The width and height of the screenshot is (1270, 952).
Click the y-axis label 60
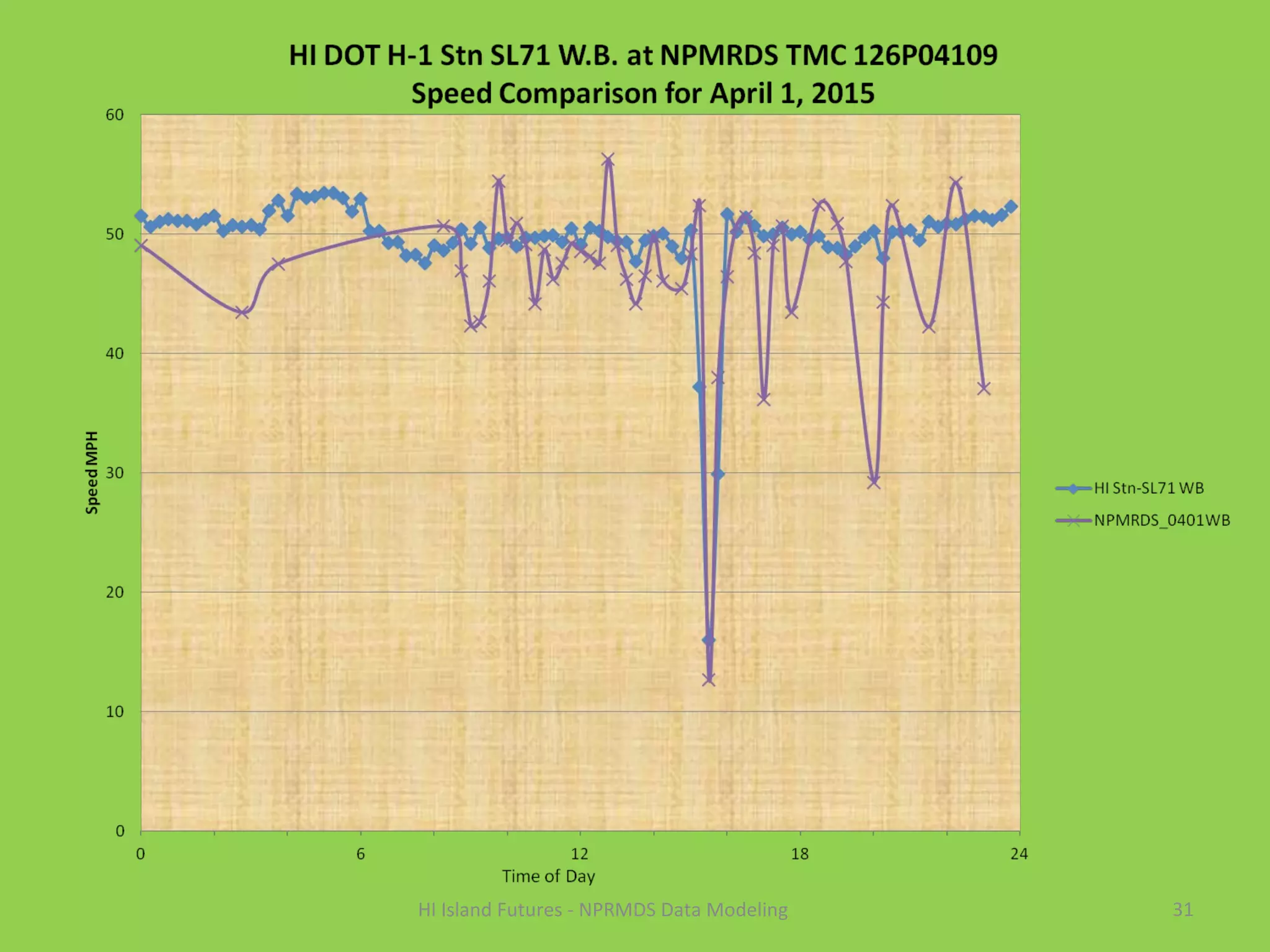[x=115, y=115]
